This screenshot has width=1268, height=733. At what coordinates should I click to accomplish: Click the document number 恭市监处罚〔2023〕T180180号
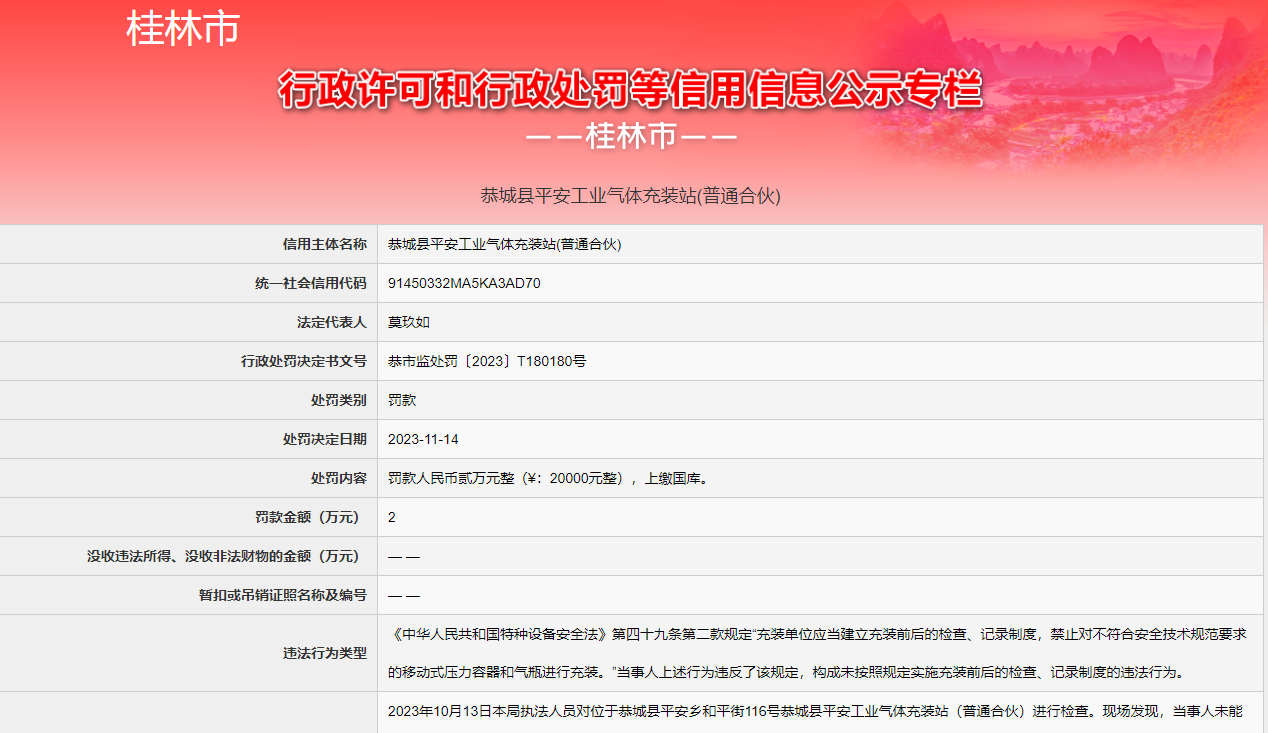(487, 361)
